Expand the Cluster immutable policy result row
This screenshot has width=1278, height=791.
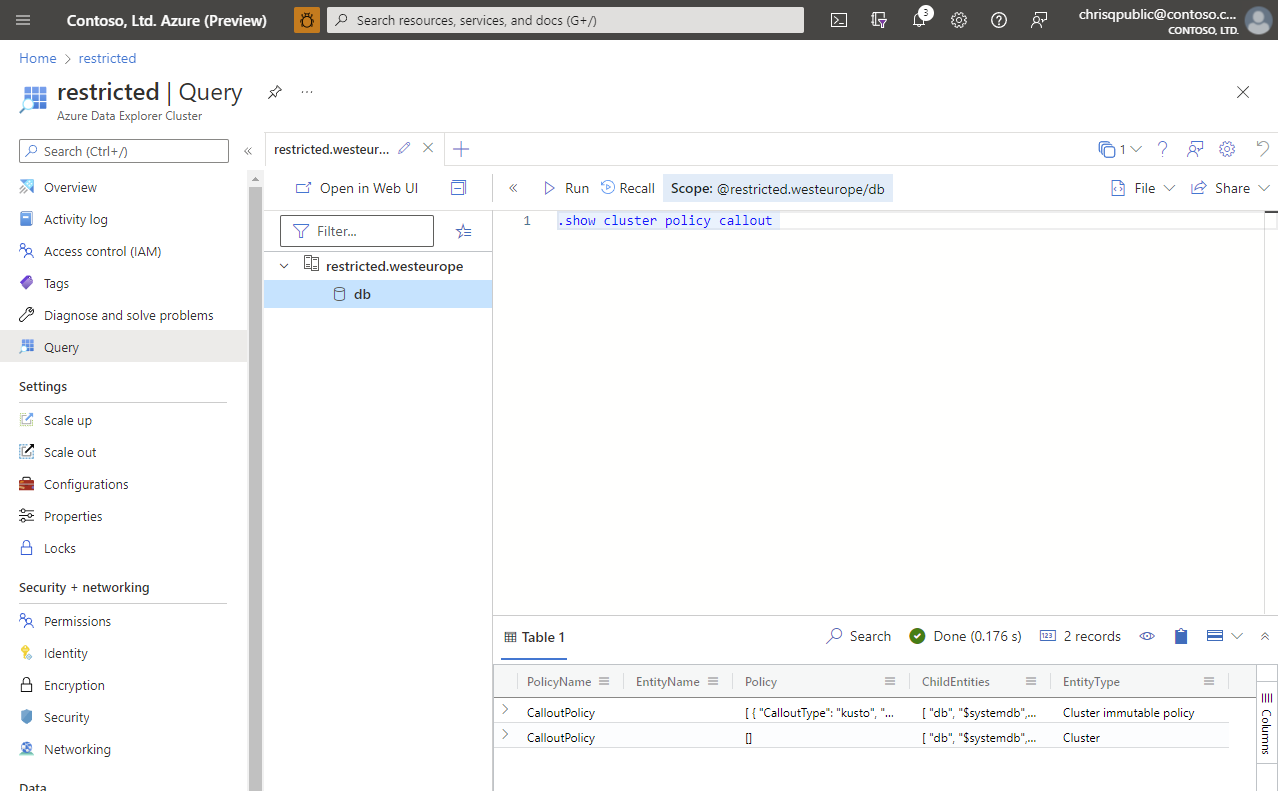pyautogui.click(x=505, y=710)
